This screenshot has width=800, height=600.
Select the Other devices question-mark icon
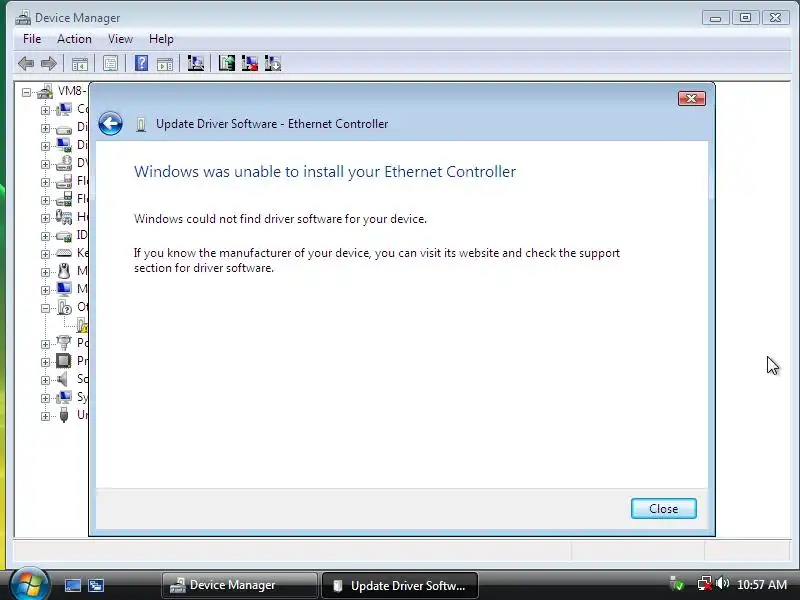coord(64,307)
